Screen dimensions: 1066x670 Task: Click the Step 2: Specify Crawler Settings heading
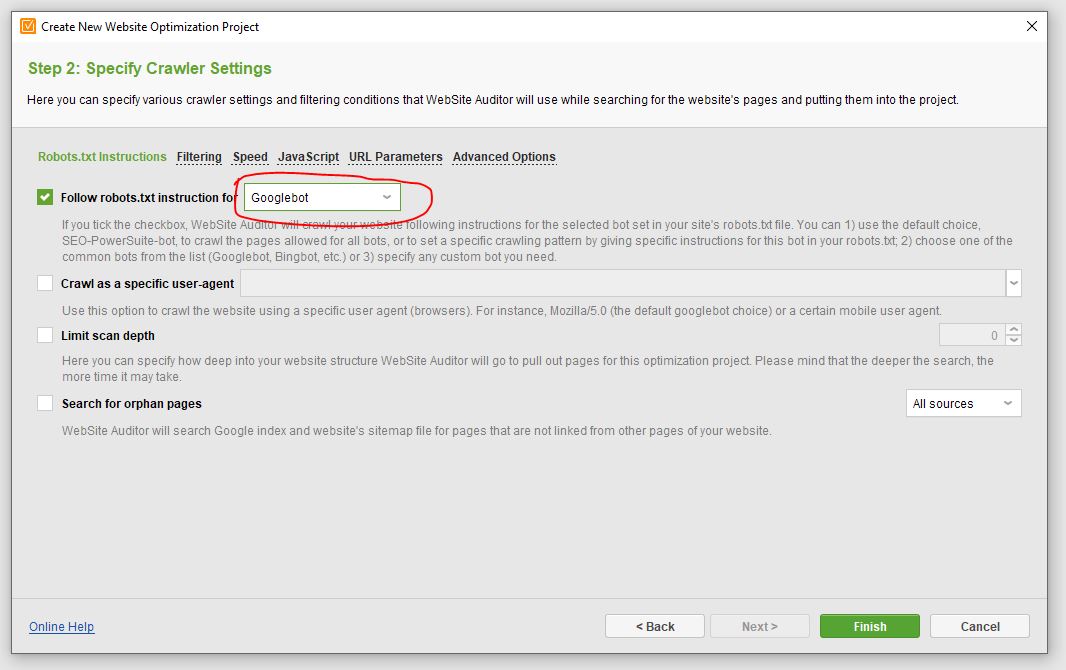pos(150,69)
